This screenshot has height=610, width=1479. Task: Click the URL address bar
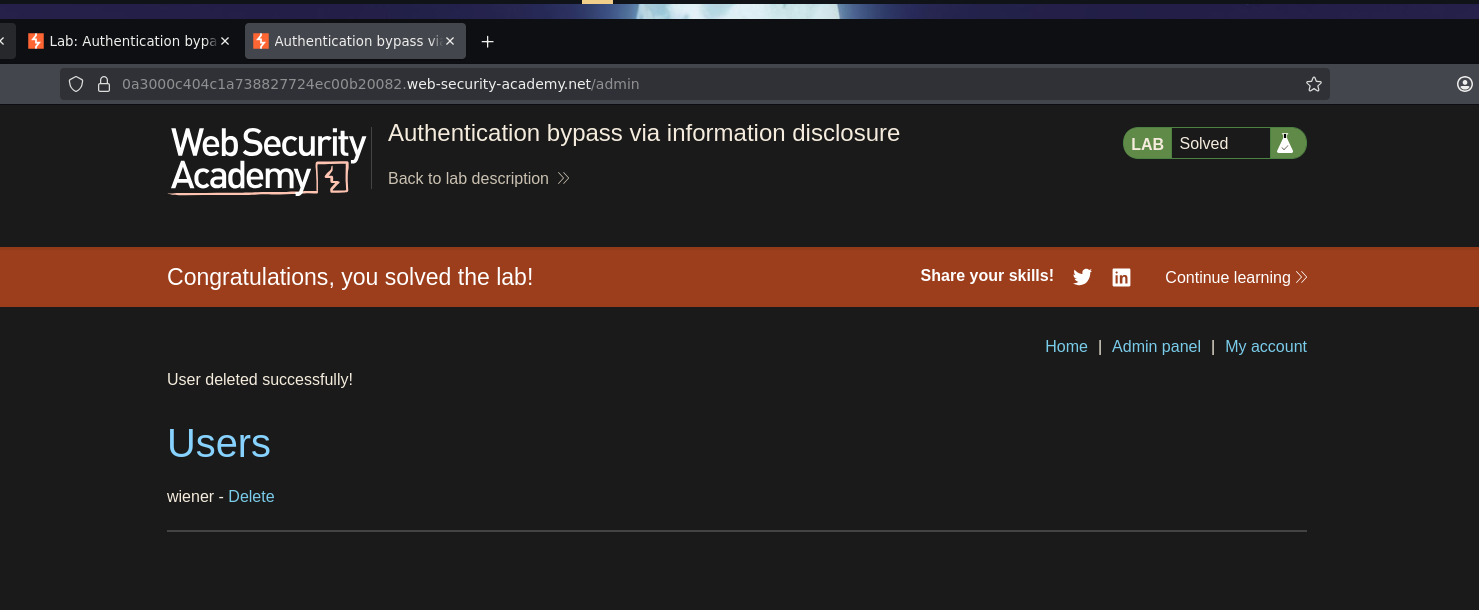(x=695, y=84)
